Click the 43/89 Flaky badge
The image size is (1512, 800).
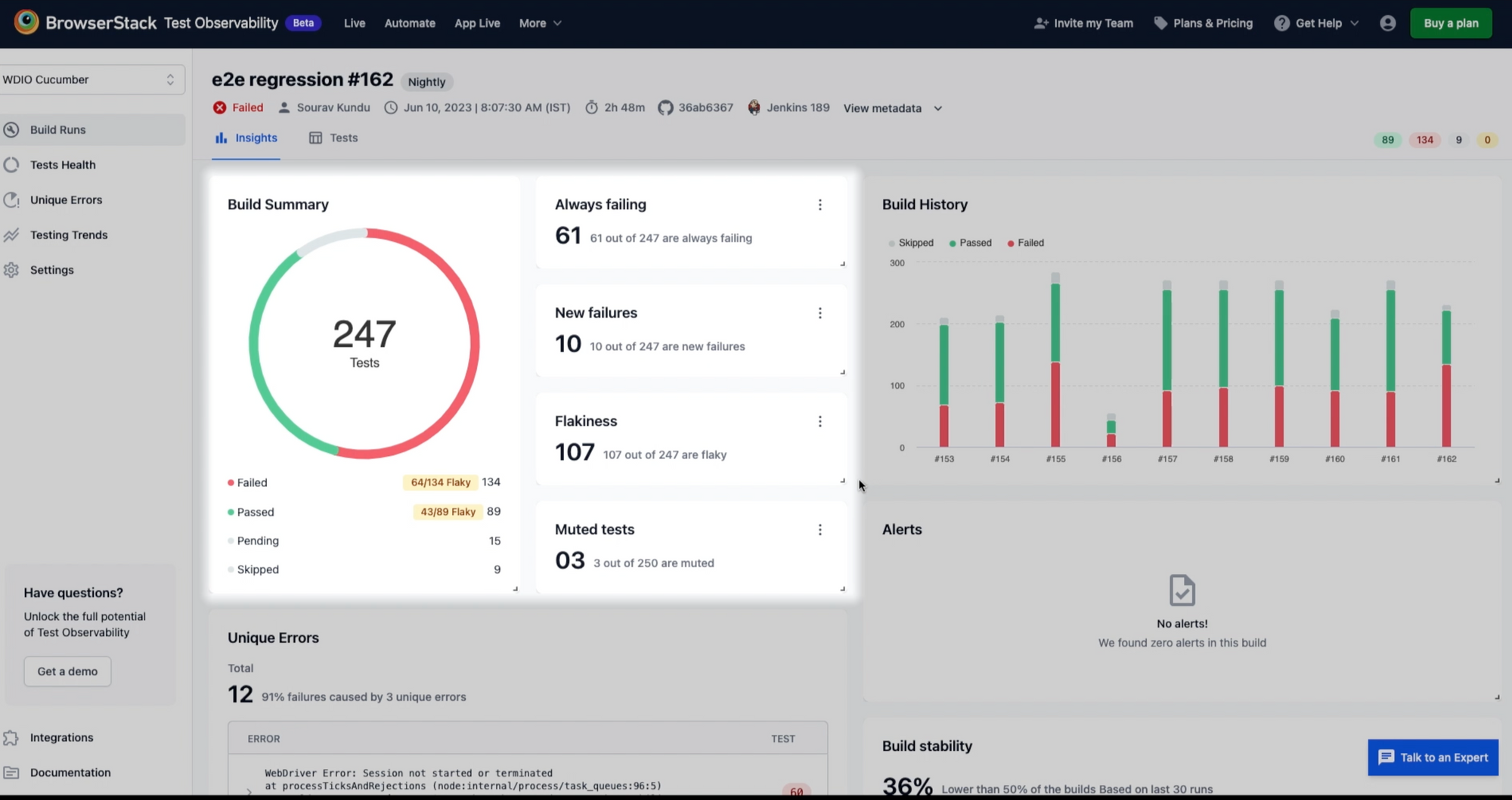point(448,512)
